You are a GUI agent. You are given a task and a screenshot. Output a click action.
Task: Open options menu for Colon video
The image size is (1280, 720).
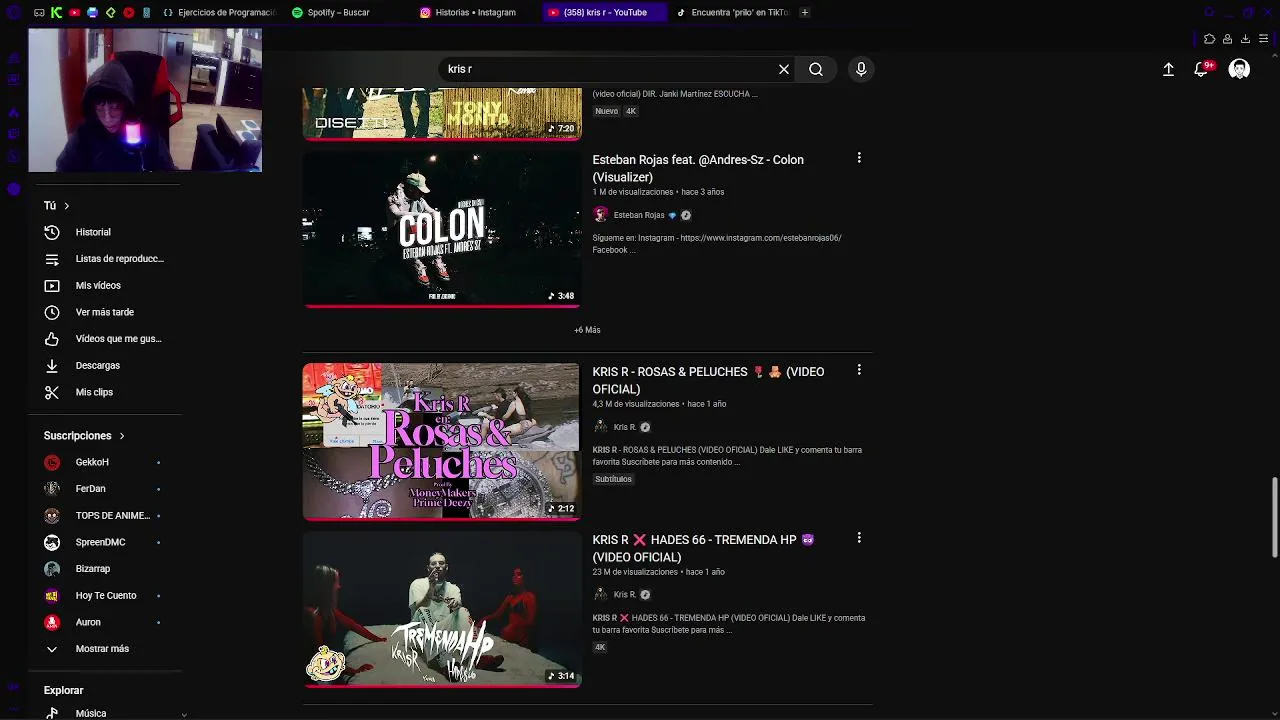pos(858,158)
